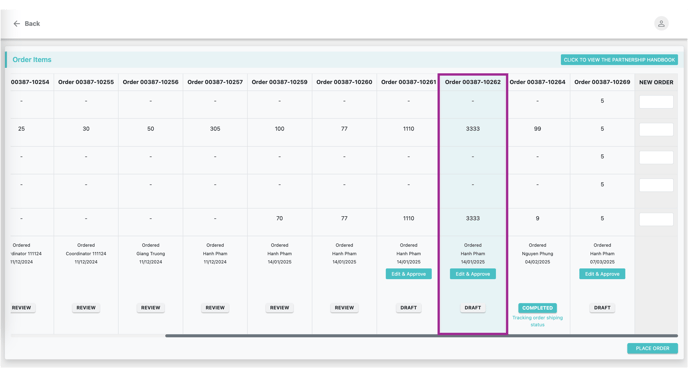Click Edit & Approve for Order 00387-10261
Screen dimensions: 688x368
pos(408,274)
